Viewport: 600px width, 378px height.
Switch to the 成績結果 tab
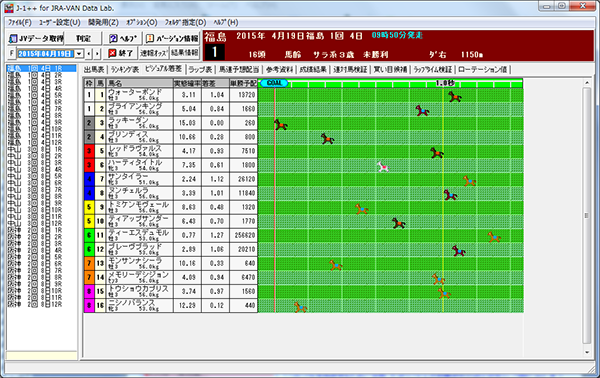pos(313,70)
